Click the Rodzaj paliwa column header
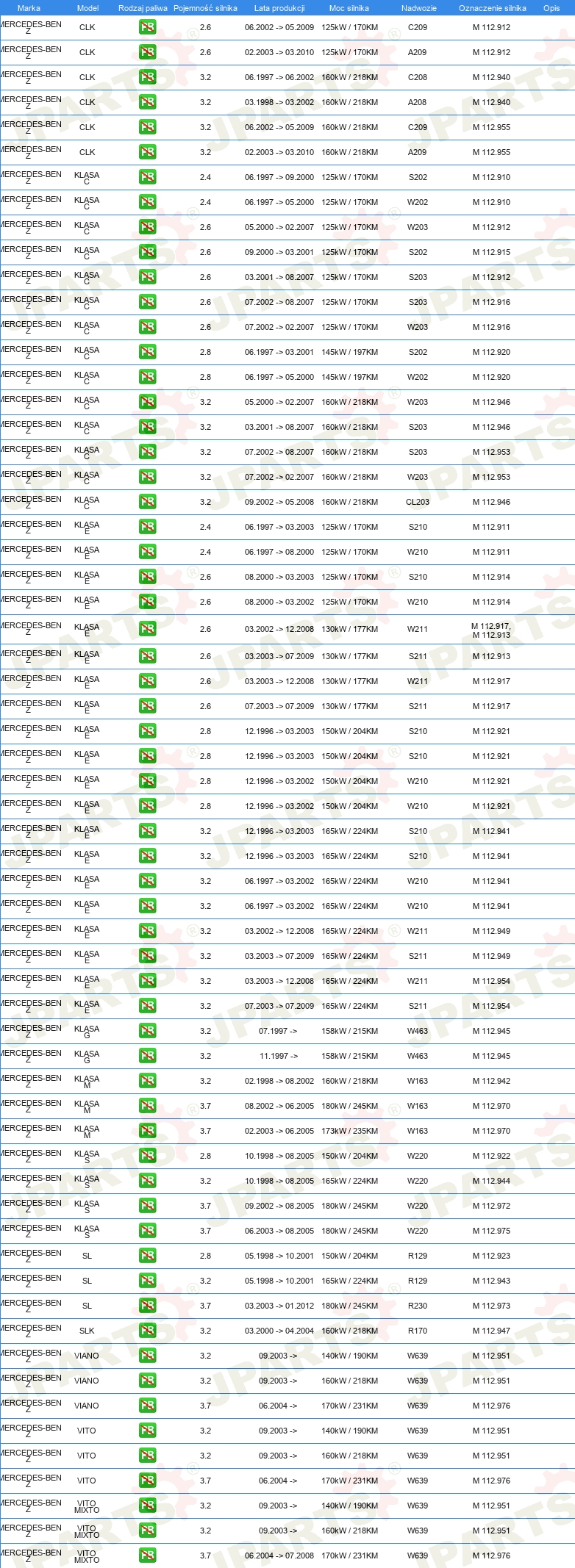 tap(143, 8)
